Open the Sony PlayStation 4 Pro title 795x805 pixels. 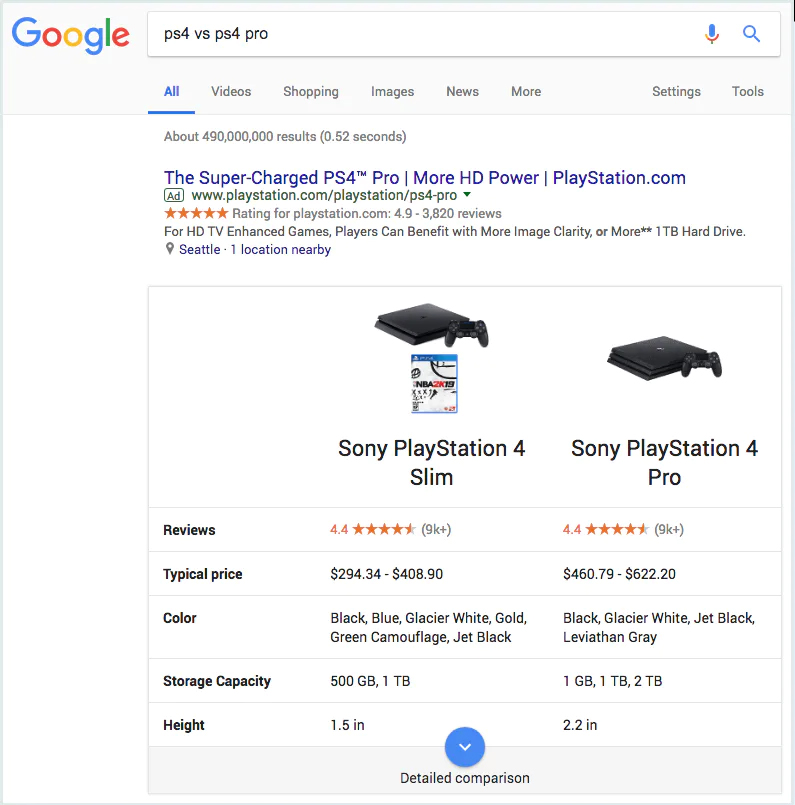[664, 463]
